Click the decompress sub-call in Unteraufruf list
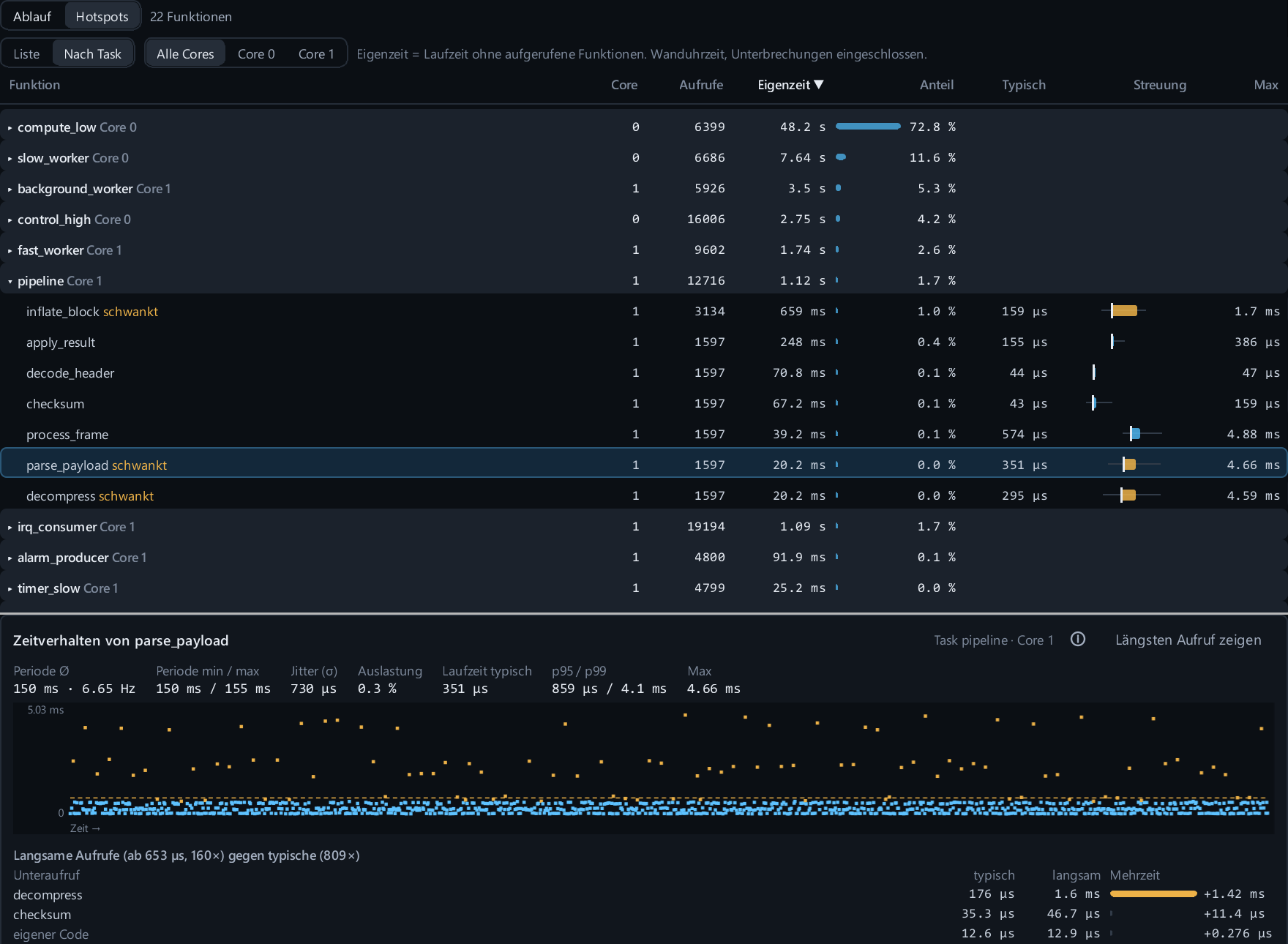This screenshot has width=1288, height=944. 48,895
